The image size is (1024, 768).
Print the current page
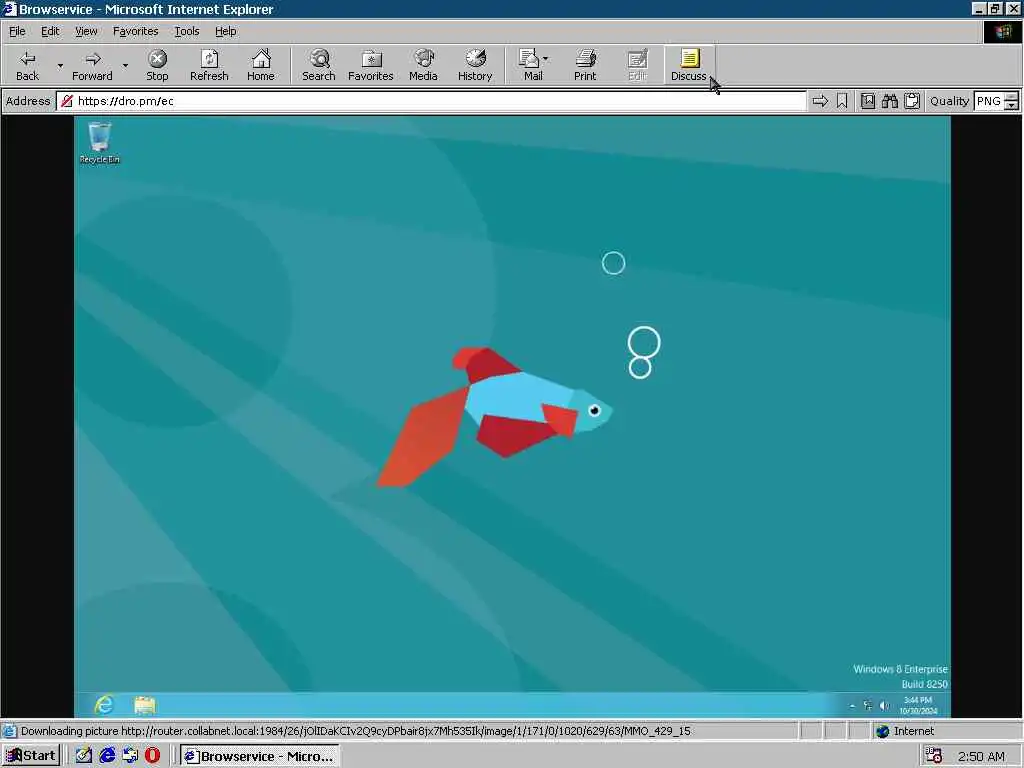[585, 65]
